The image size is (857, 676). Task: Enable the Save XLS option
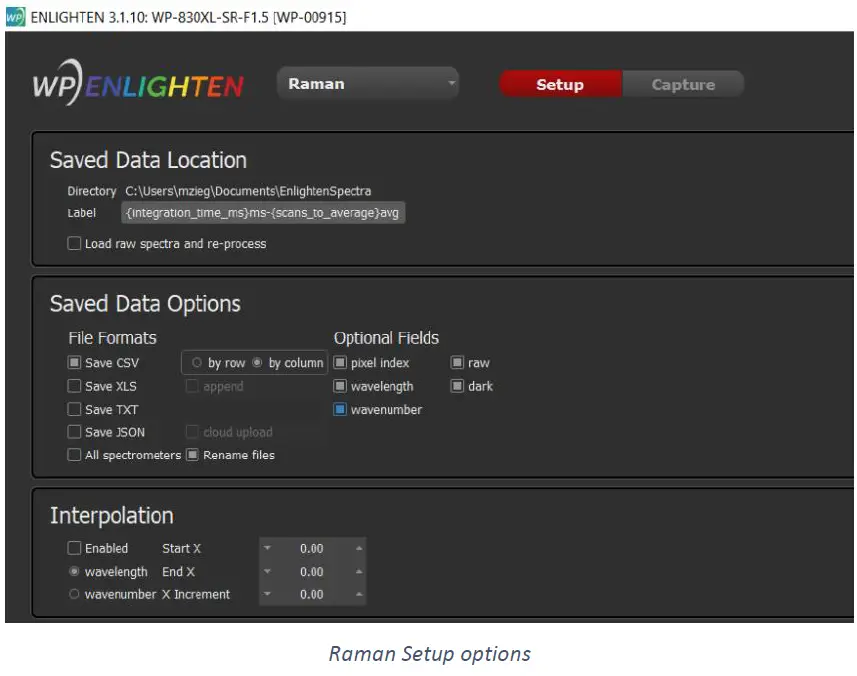75,386
